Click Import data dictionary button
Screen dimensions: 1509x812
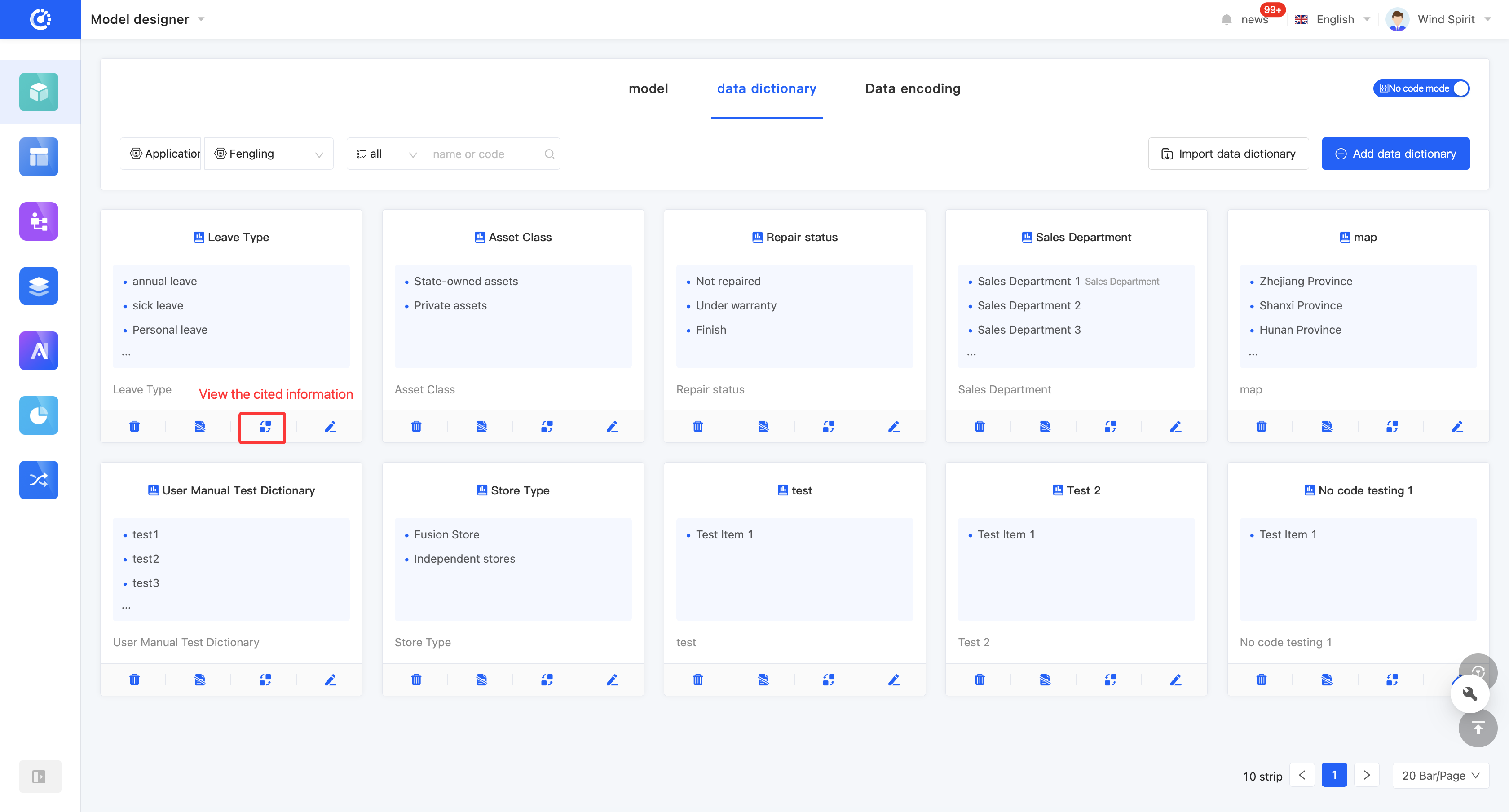pos(1228,154)
